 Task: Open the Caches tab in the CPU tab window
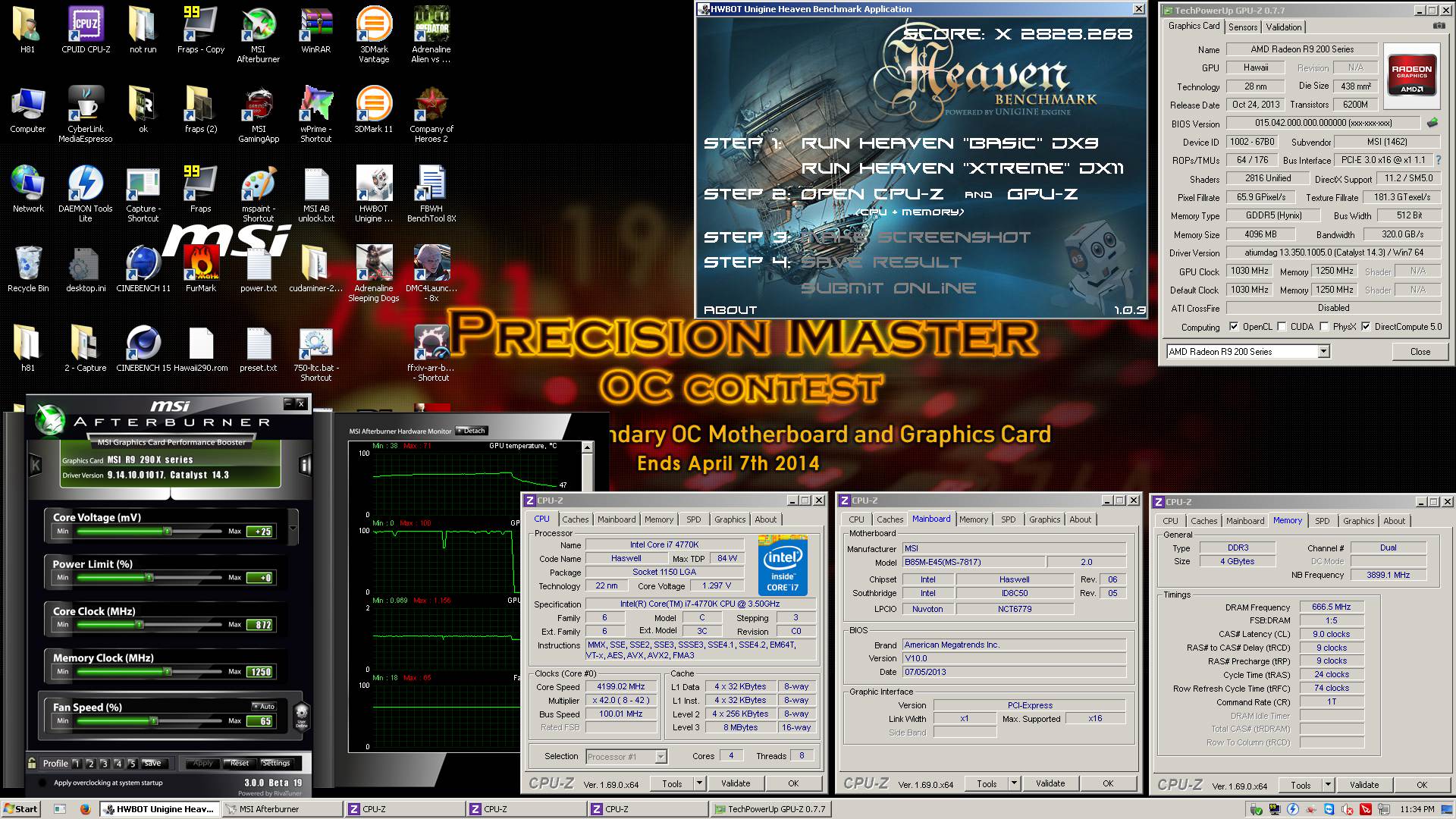point(575,519)
